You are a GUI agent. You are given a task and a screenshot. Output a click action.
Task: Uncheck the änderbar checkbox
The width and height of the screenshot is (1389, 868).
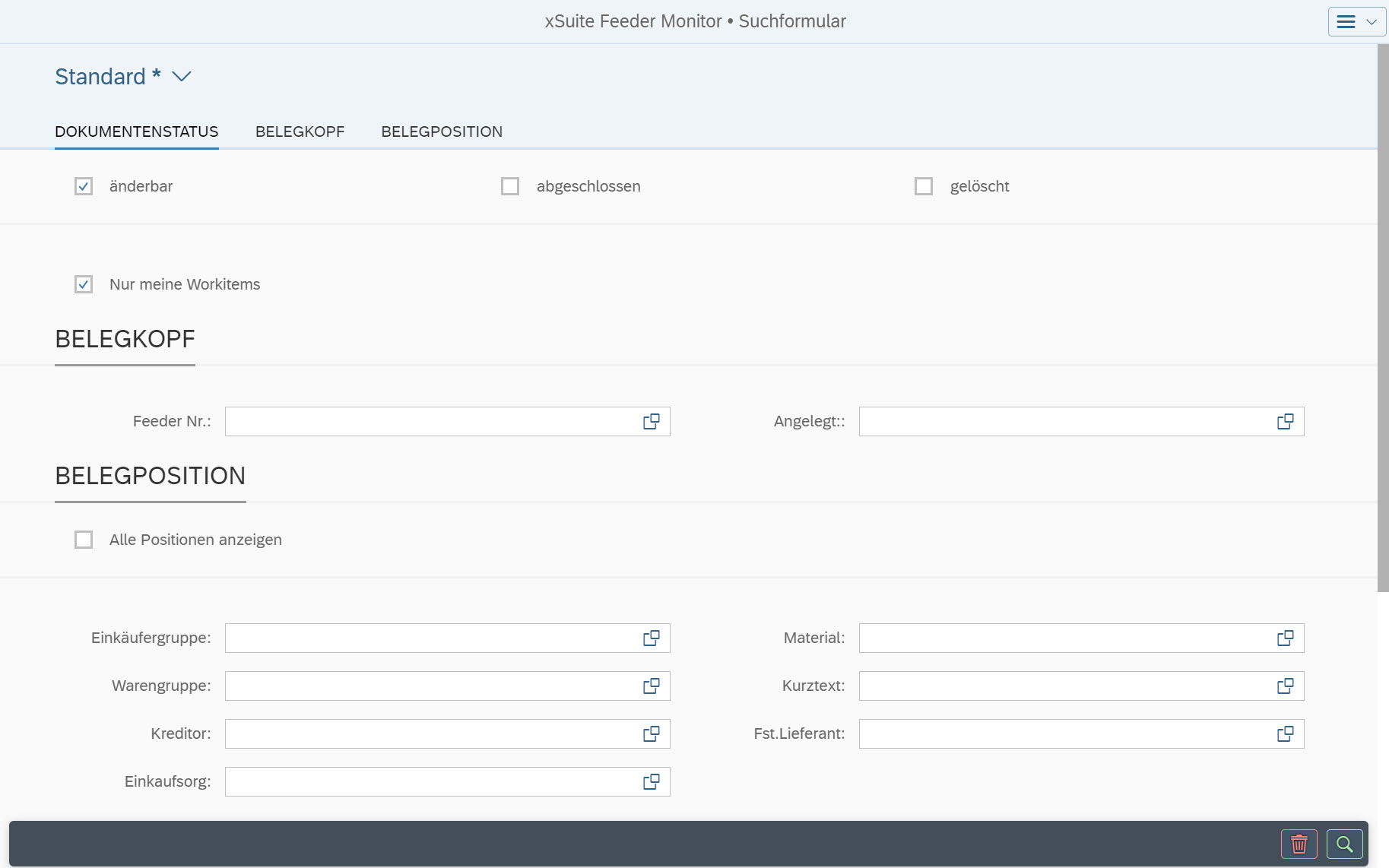[84, 185]
